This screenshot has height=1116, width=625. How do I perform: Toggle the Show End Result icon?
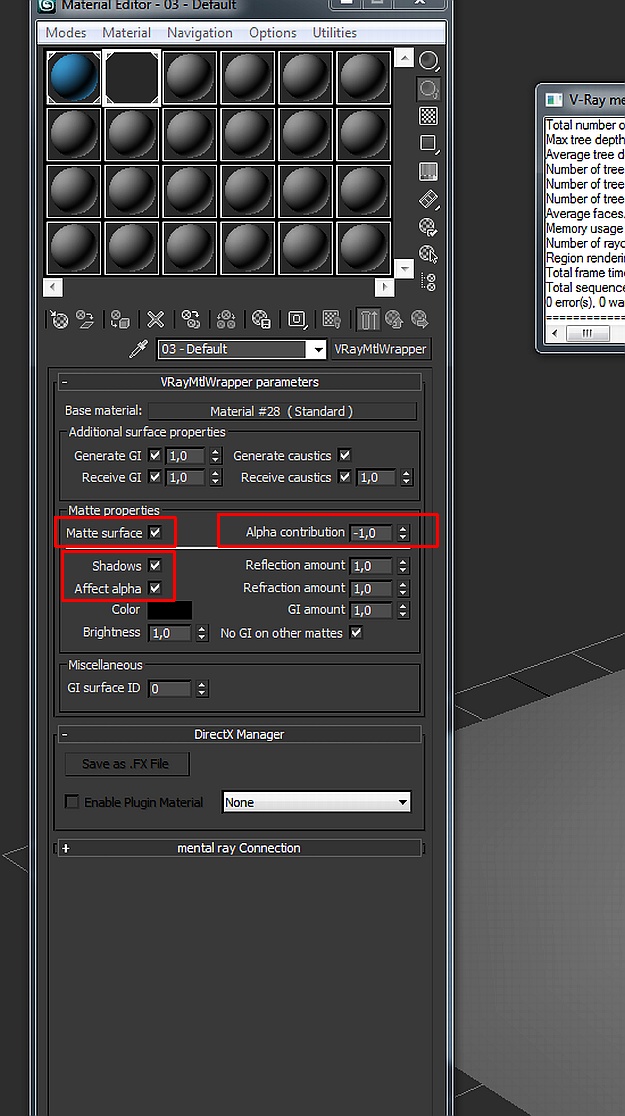367,320
